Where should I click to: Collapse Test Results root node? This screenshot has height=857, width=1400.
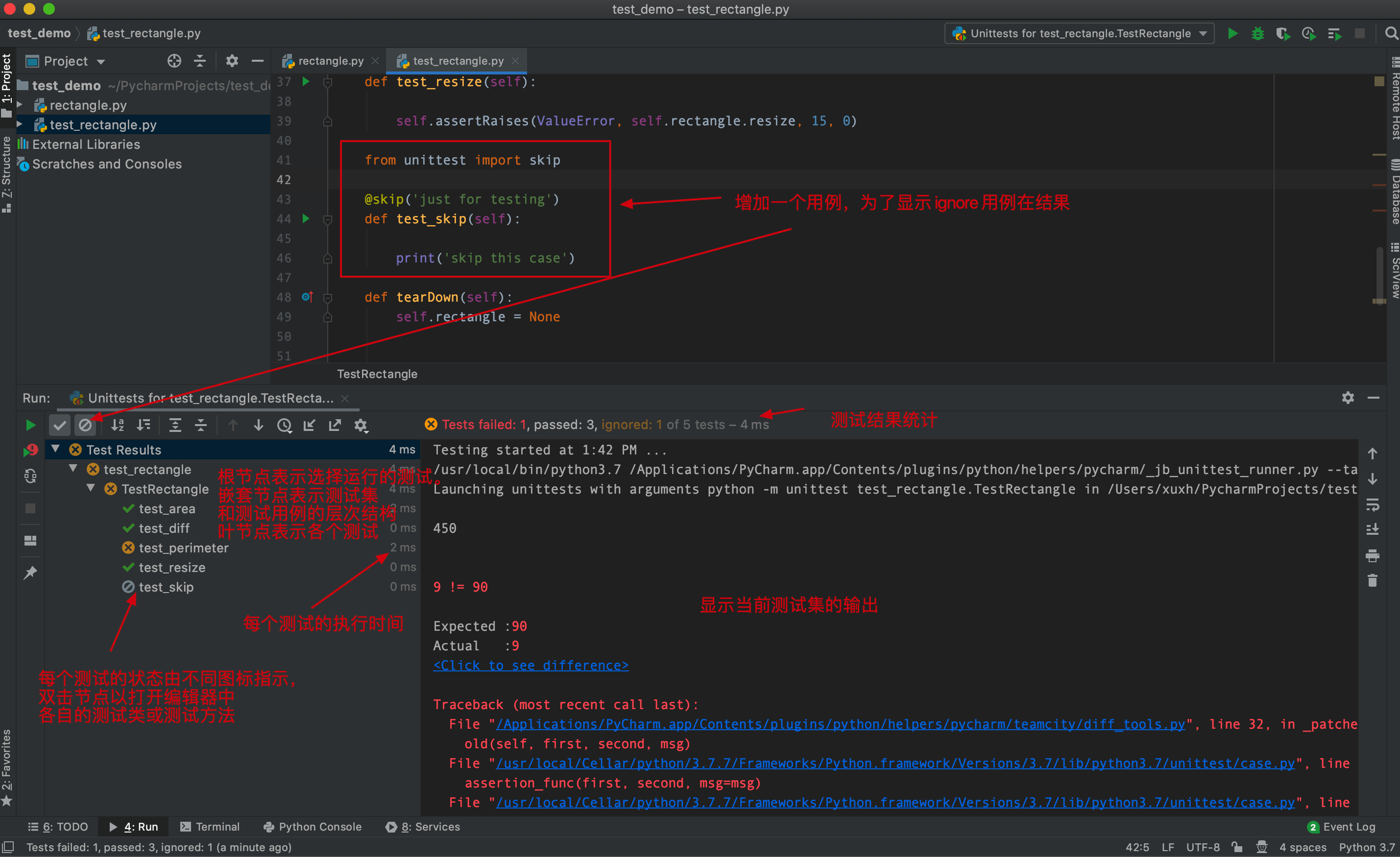(x=56, y=449)
